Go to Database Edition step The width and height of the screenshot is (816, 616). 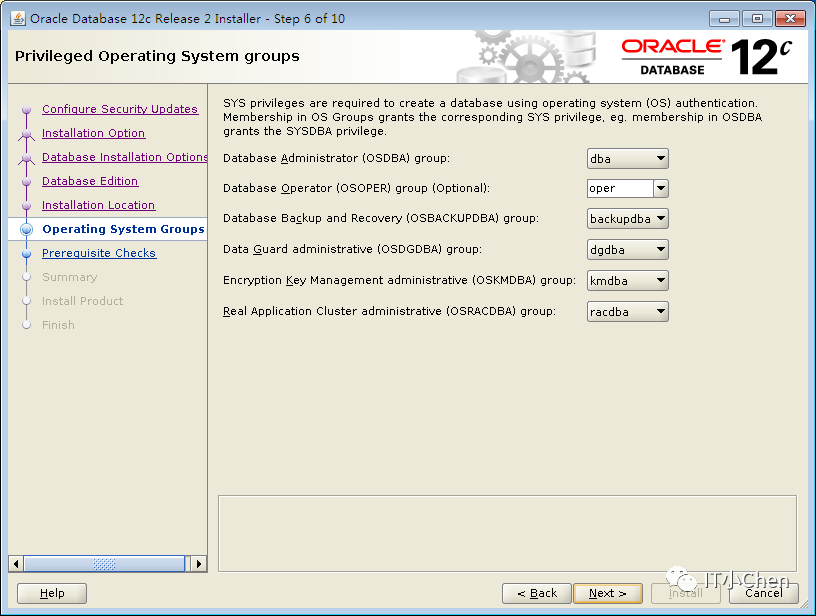pos(90,181)
